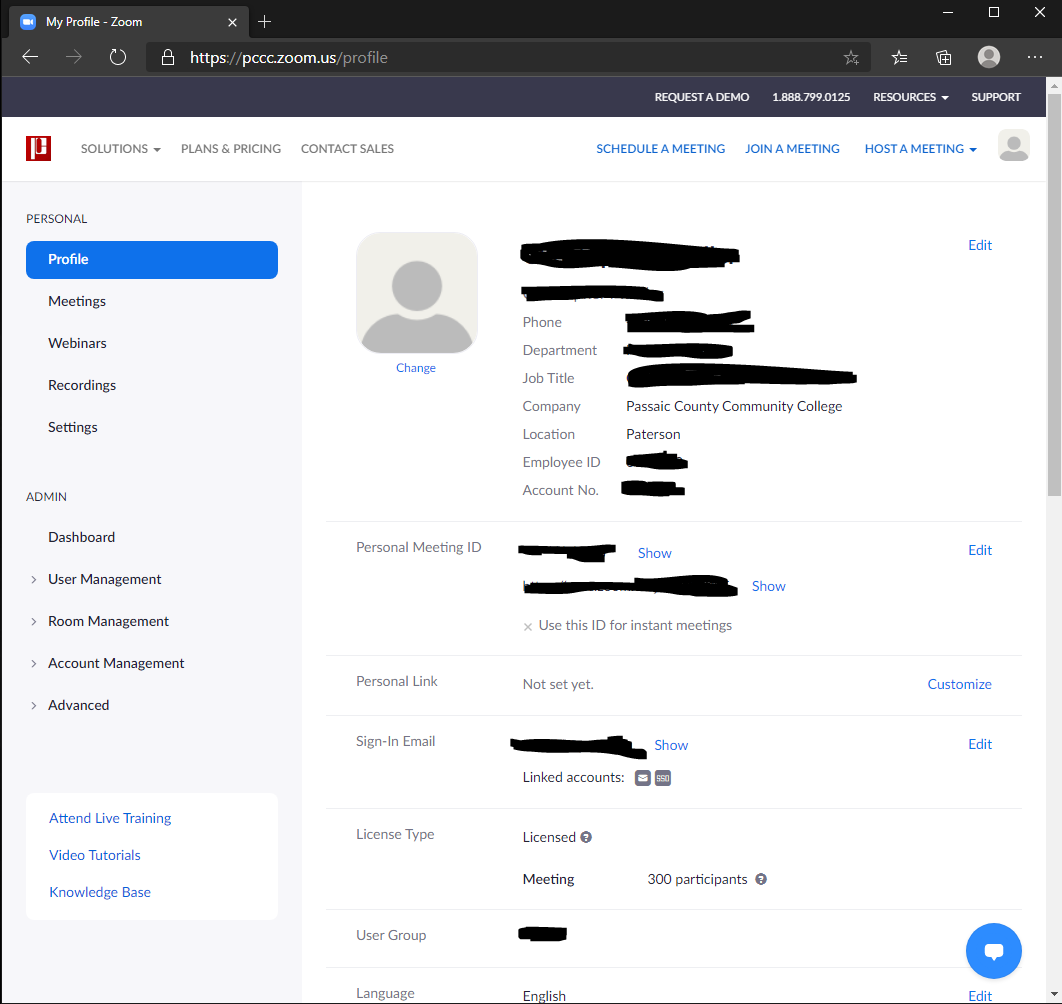This screenshot has height=1004, width=1062.
Task: Open browser collections icon
Action: tap(943, 58)
